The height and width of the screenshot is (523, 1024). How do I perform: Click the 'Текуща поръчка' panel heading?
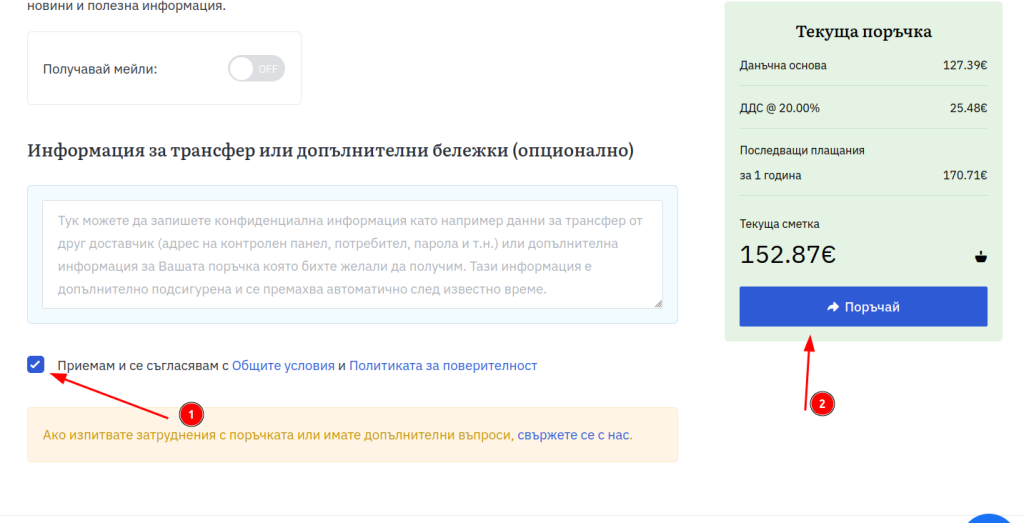[x=863, y=32]
